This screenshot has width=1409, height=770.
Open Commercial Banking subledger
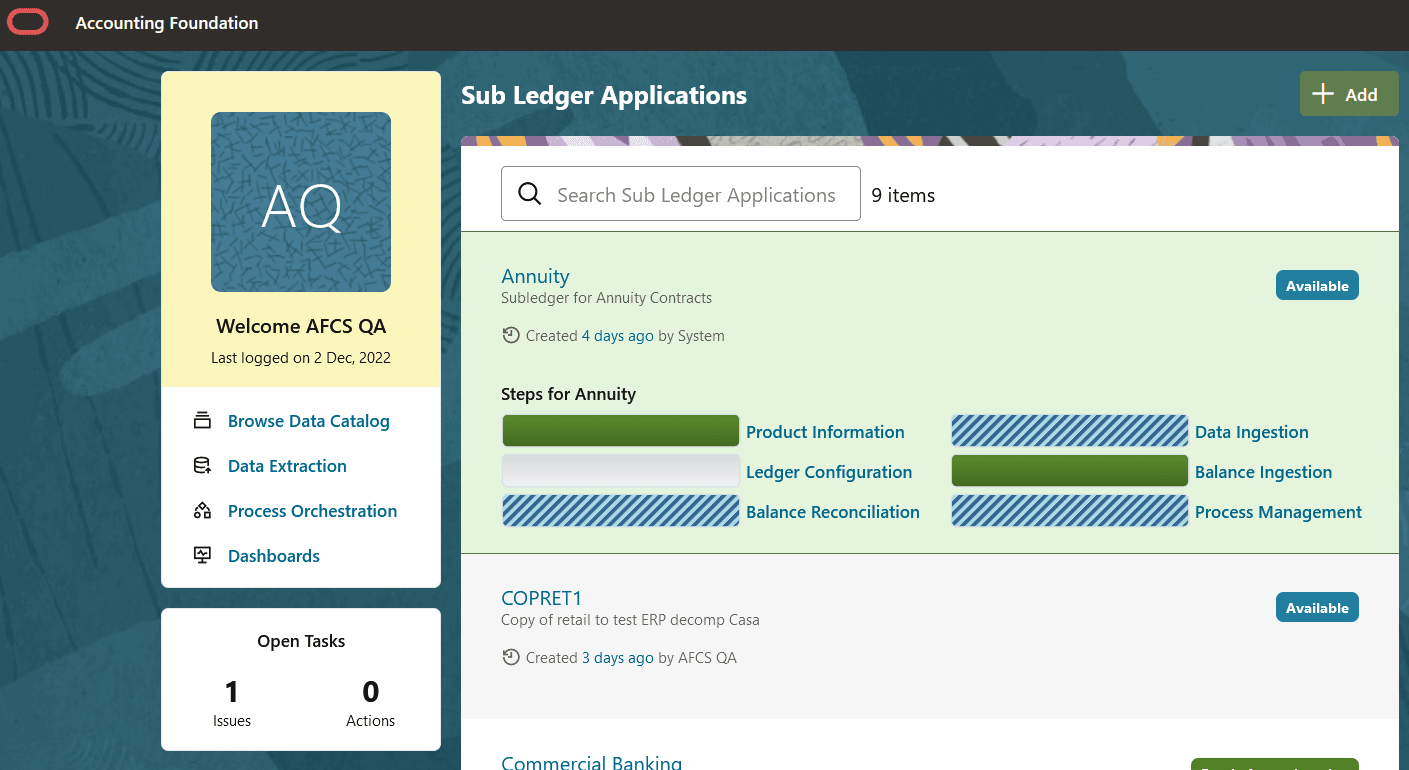click(591, 762)
